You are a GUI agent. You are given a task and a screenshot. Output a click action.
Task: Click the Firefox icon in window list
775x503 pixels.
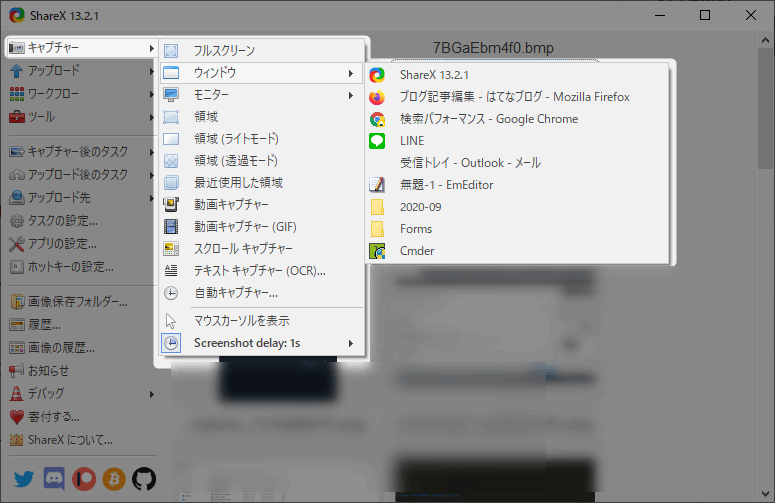(x=377, y=97)
